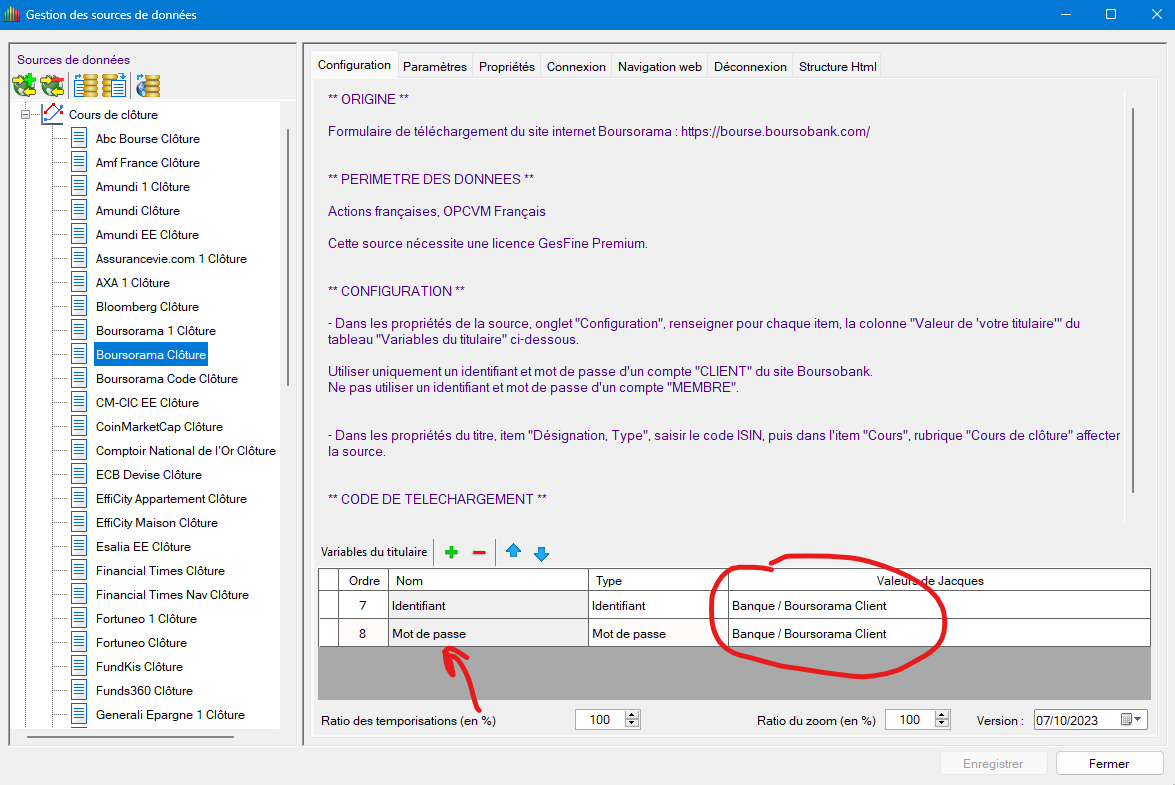Increase the Ratio des temporisations value

[631, 716]
